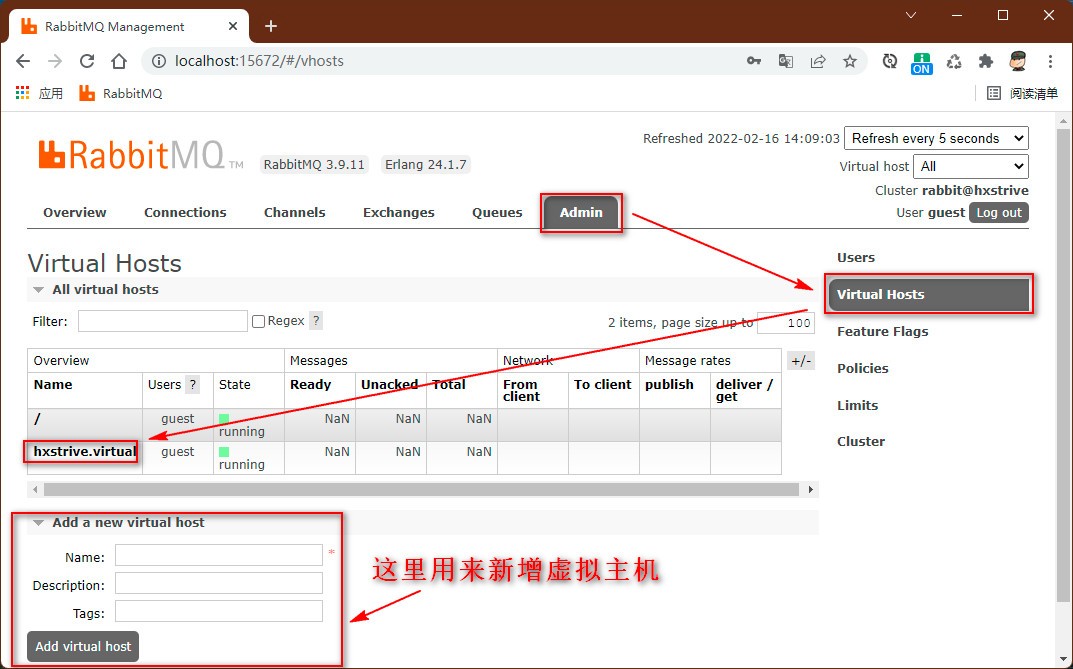Open the Chrome extensions puzzle icon

(x=986, y=61)
